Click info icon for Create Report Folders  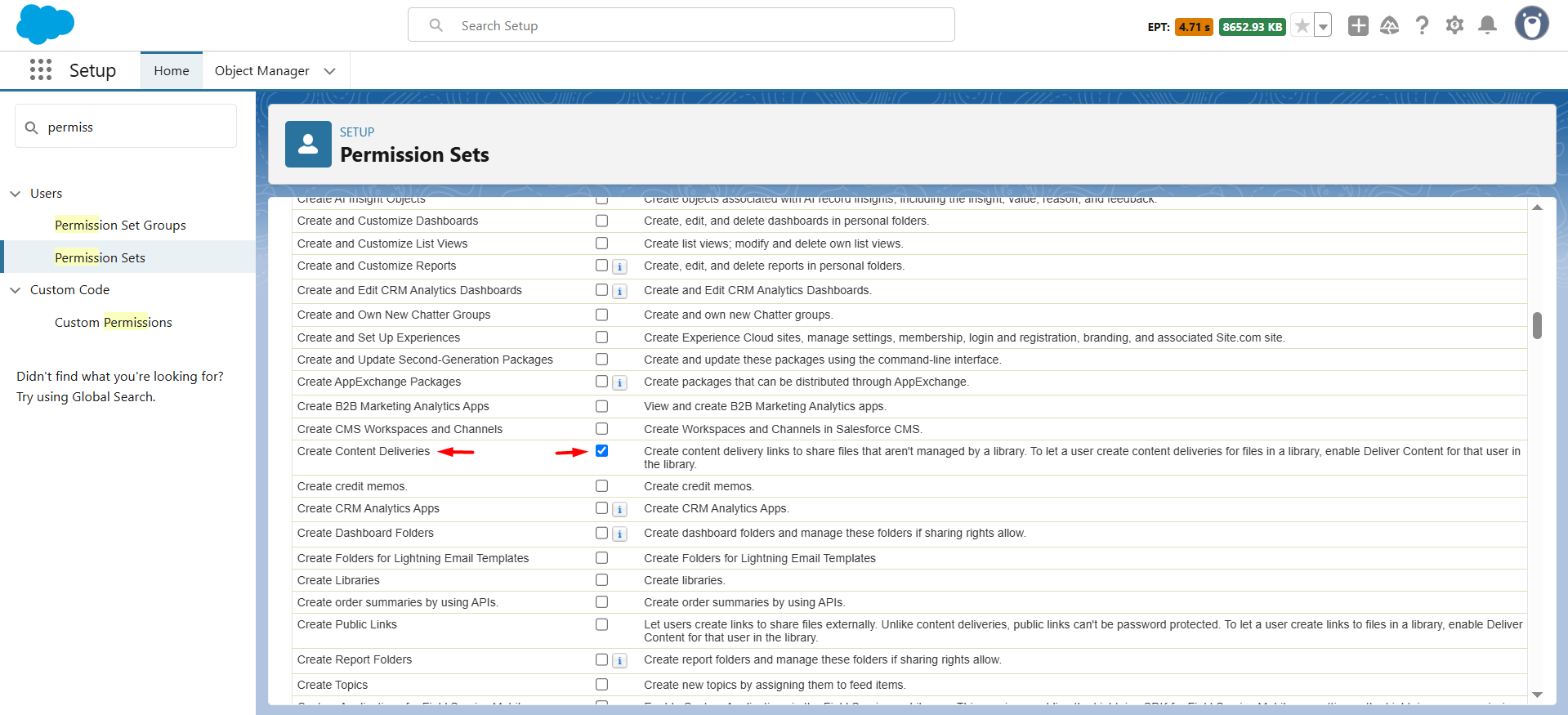coord(620,661)
